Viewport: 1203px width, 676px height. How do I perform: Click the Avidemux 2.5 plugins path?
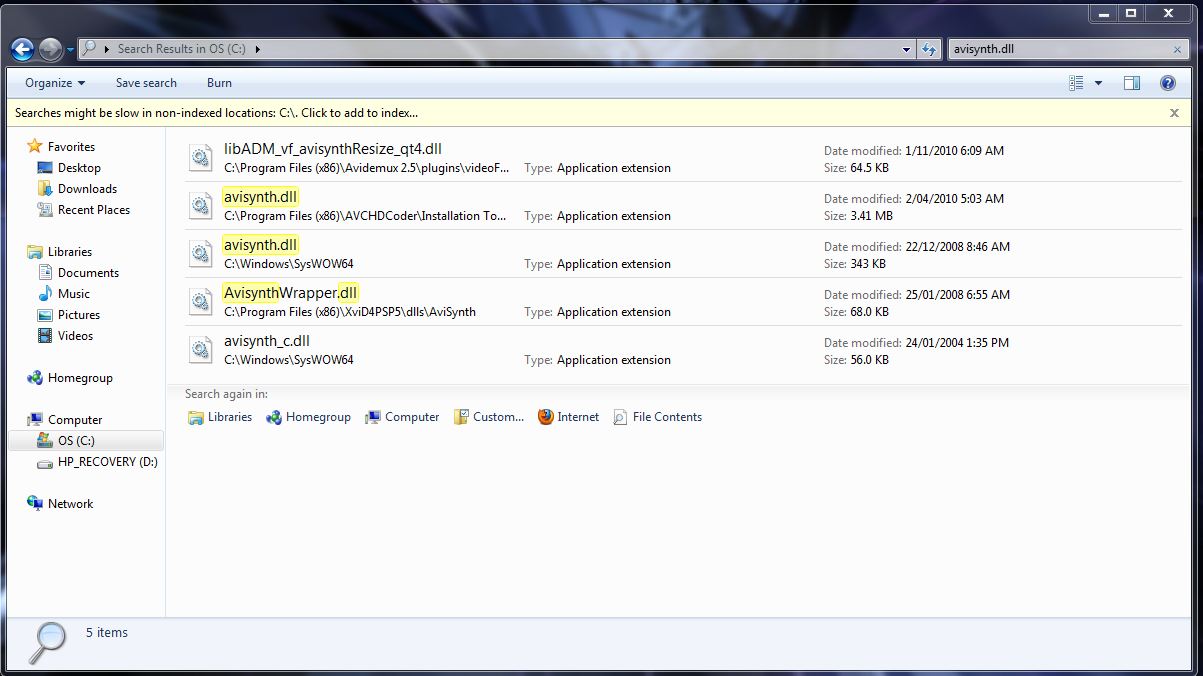pos(366,168)
